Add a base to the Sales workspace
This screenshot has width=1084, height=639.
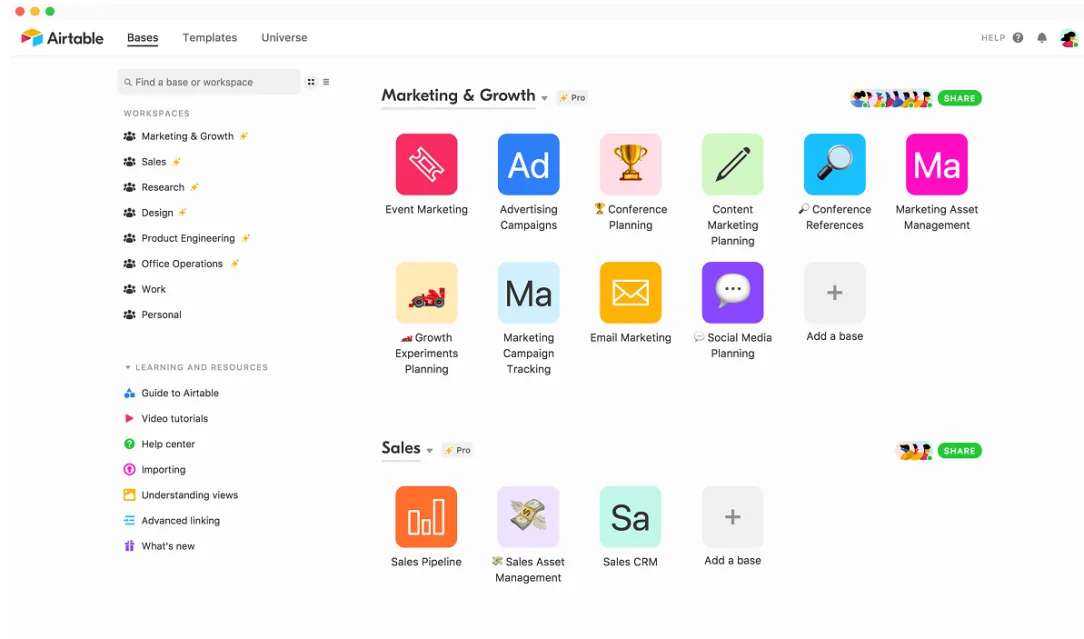click(x=732, y=516)
